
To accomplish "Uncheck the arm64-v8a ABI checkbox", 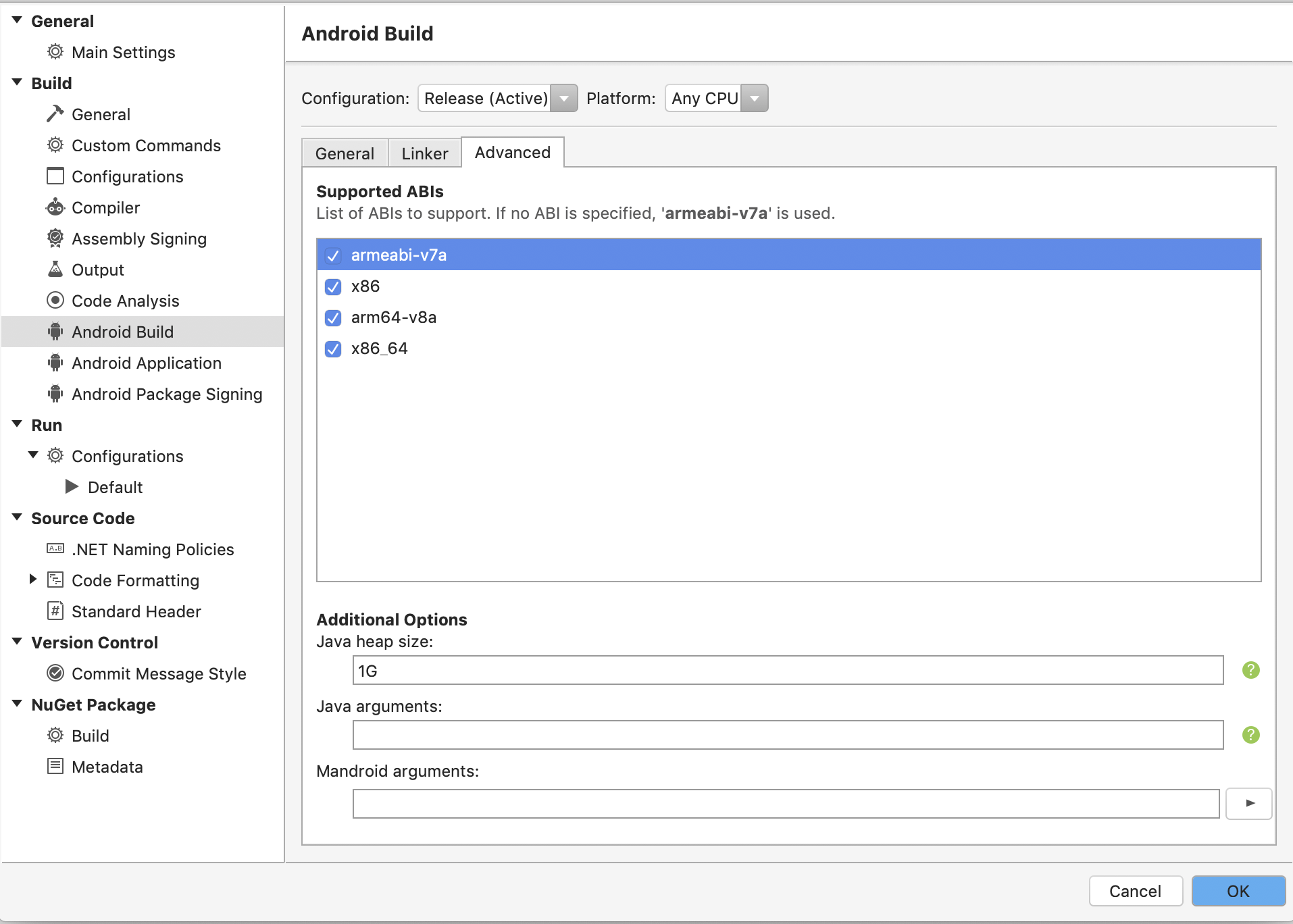I will coord(333,317).
